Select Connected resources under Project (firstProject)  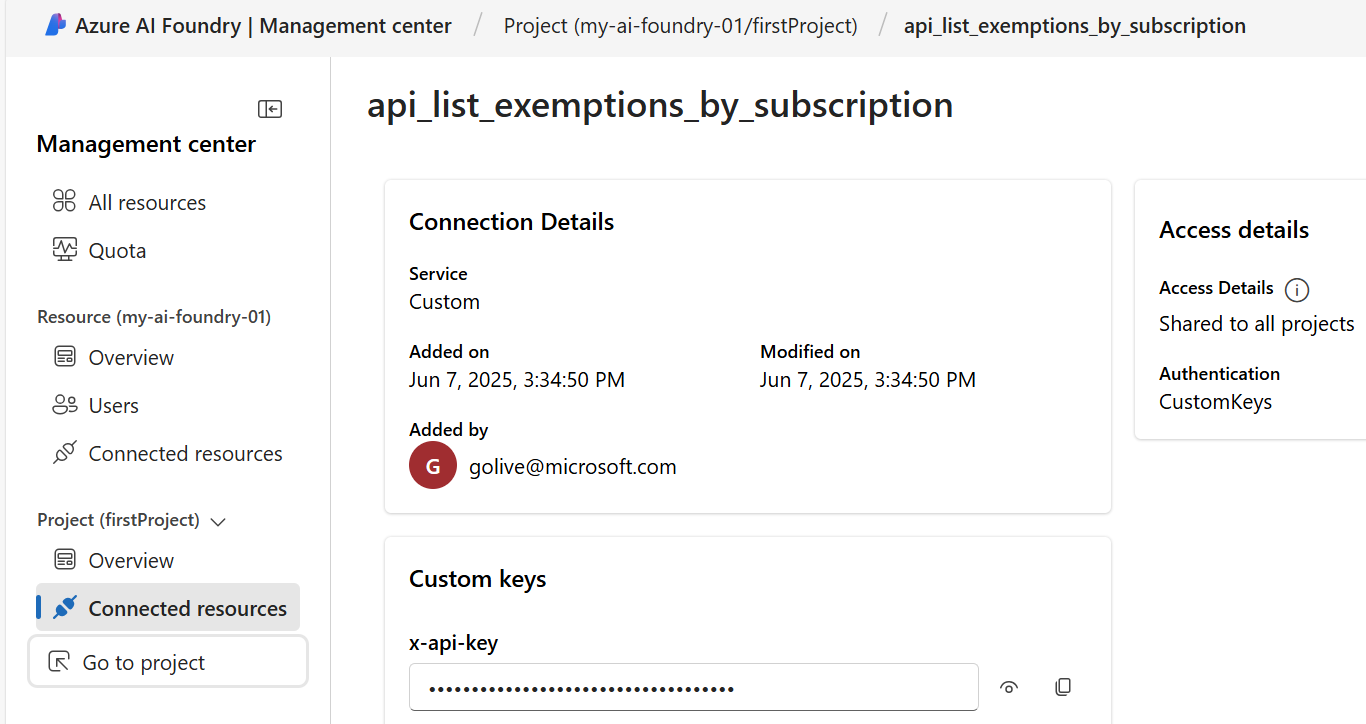pos(168,608)
